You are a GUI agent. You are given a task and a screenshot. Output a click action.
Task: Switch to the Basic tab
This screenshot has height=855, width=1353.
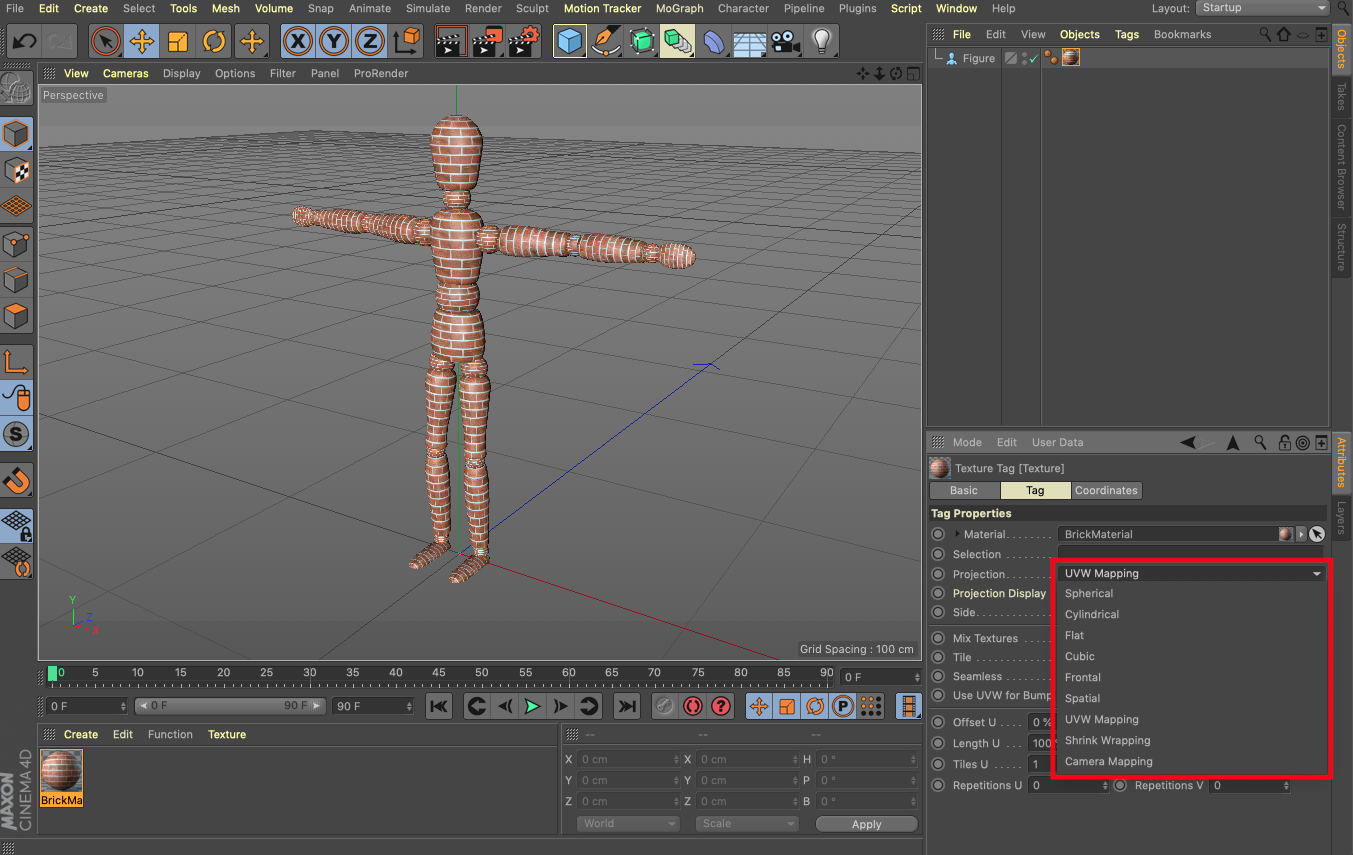click(964, 490)
